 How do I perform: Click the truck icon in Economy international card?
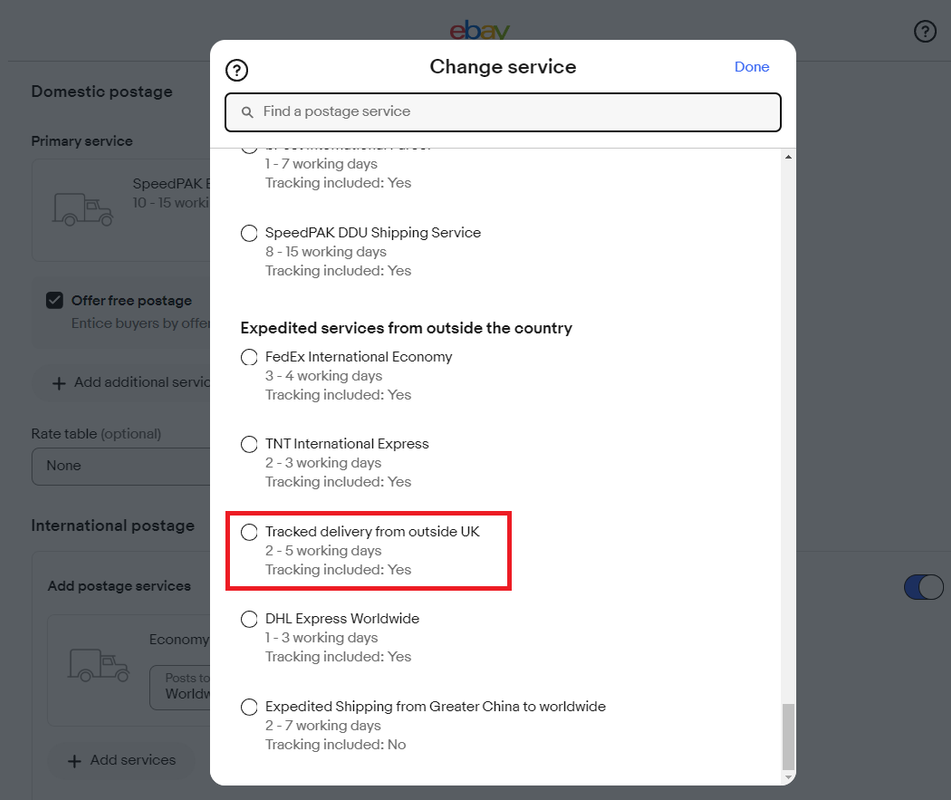99,665
